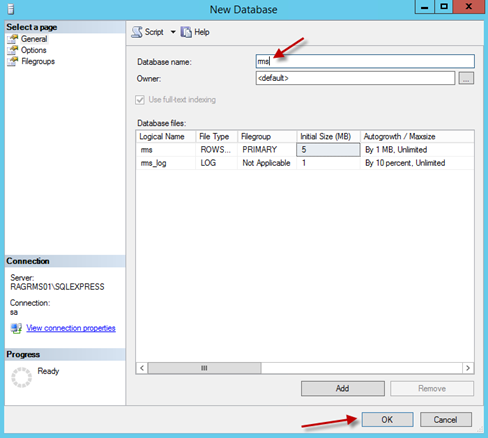Image resolution: width=488 pixels, height=438 pixels.
Task: Select the rms_log logical name cell
Action: 166,163
